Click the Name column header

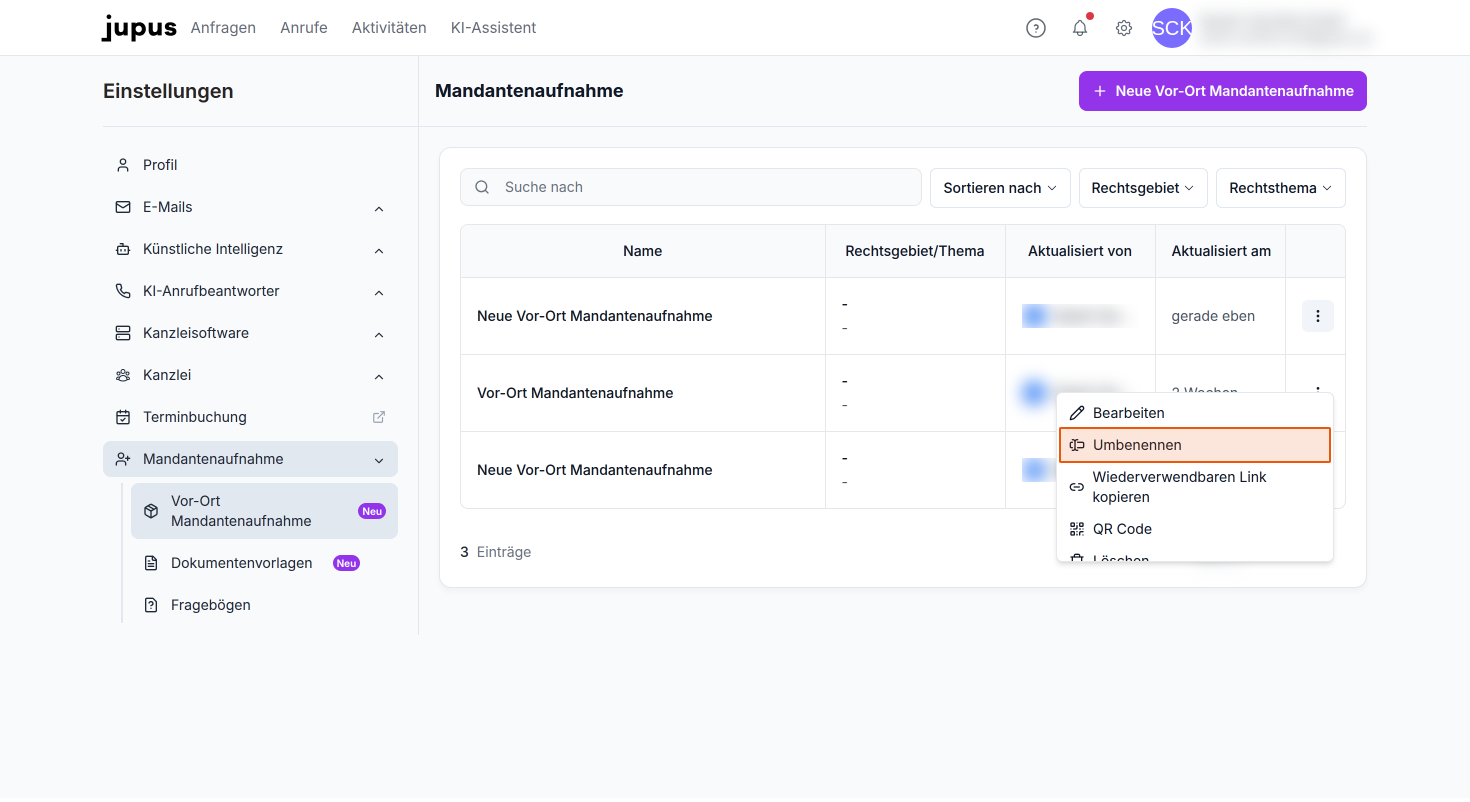tap(642, 251)
